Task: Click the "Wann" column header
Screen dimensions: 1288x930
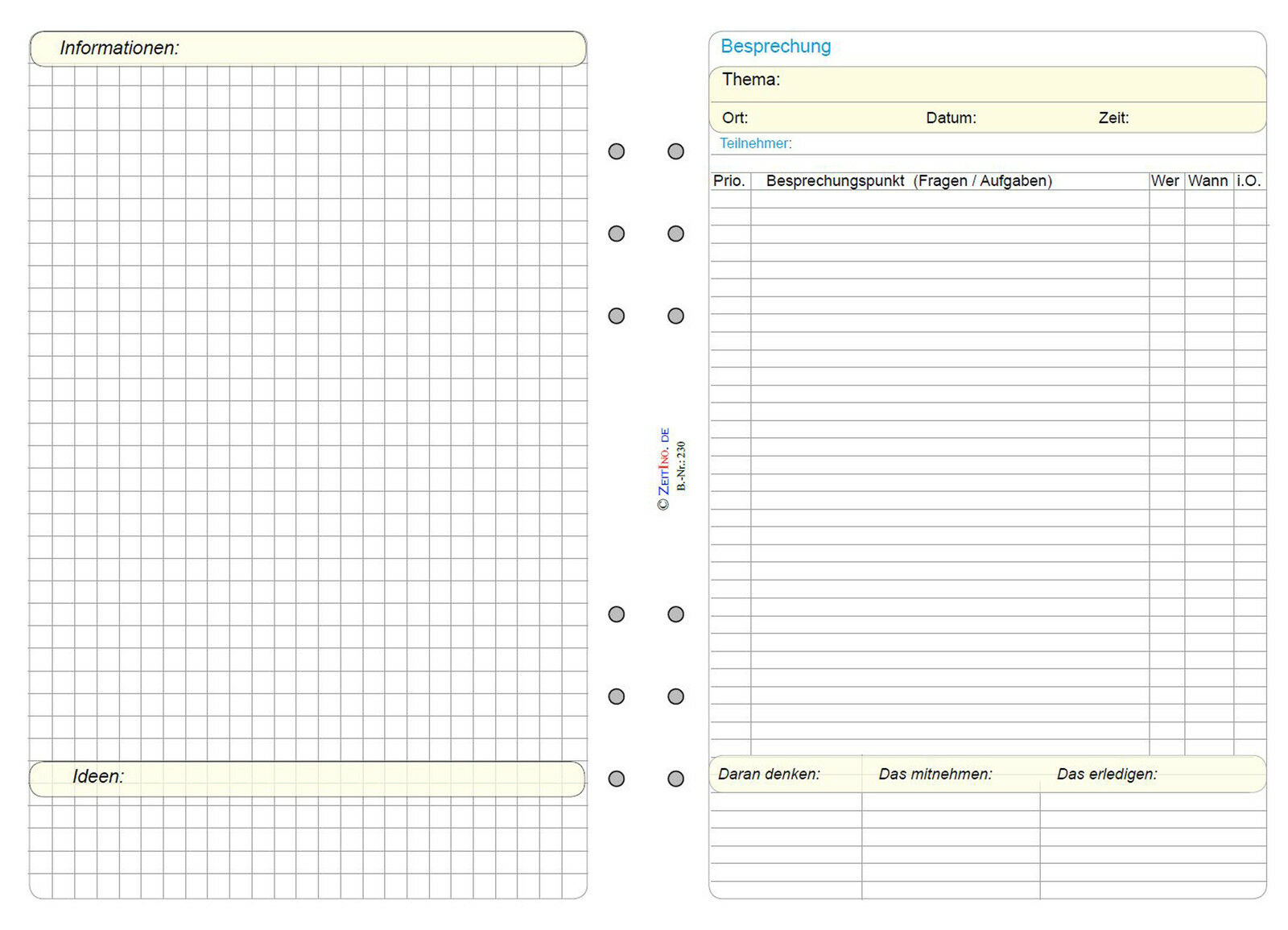Action: pos(1207,180)
